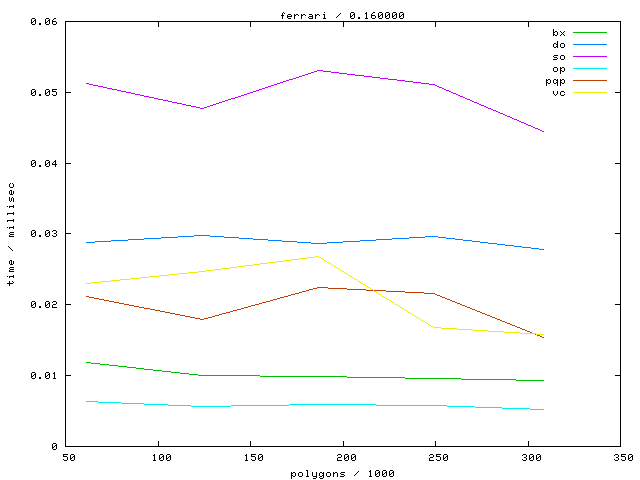Click the blue do legend line sample
640x480 pixels.
pos(591,45)
